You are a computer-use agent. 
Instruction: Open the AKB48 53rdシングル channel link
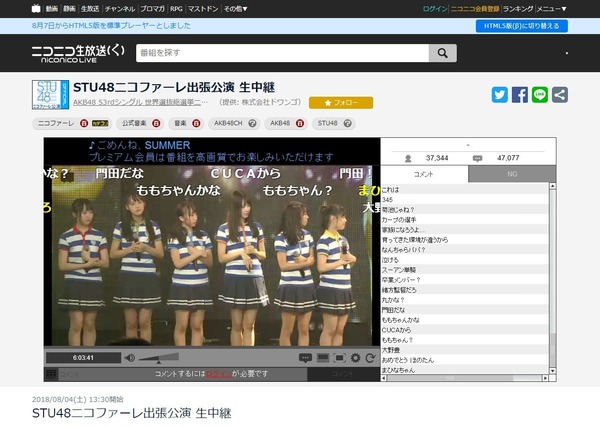coord(140,102)
